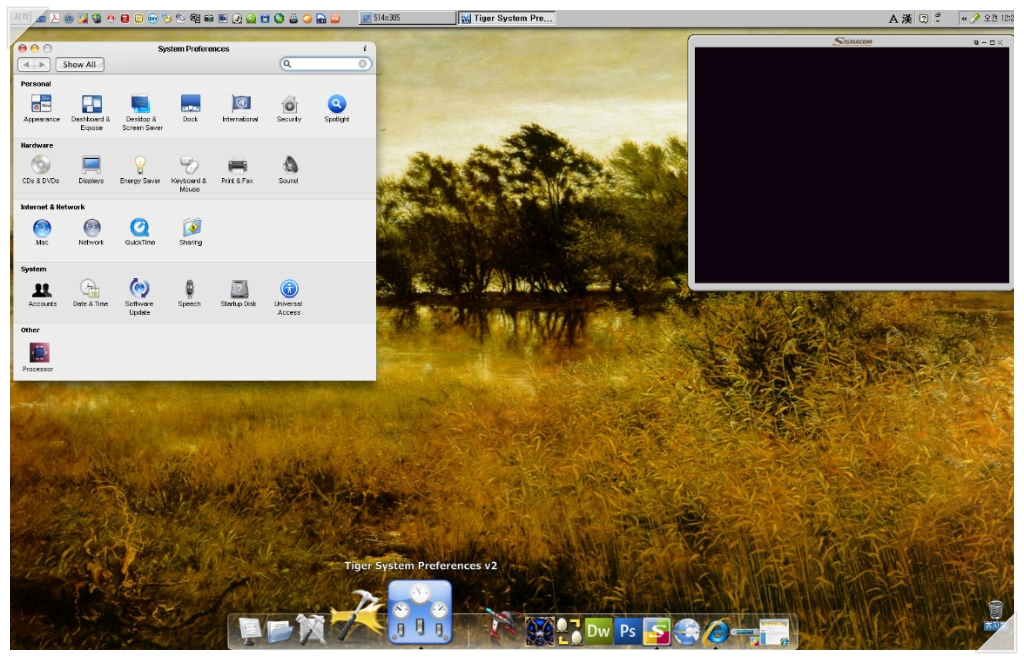Open the Recycle Bin on the desktop

pos(995,612)
